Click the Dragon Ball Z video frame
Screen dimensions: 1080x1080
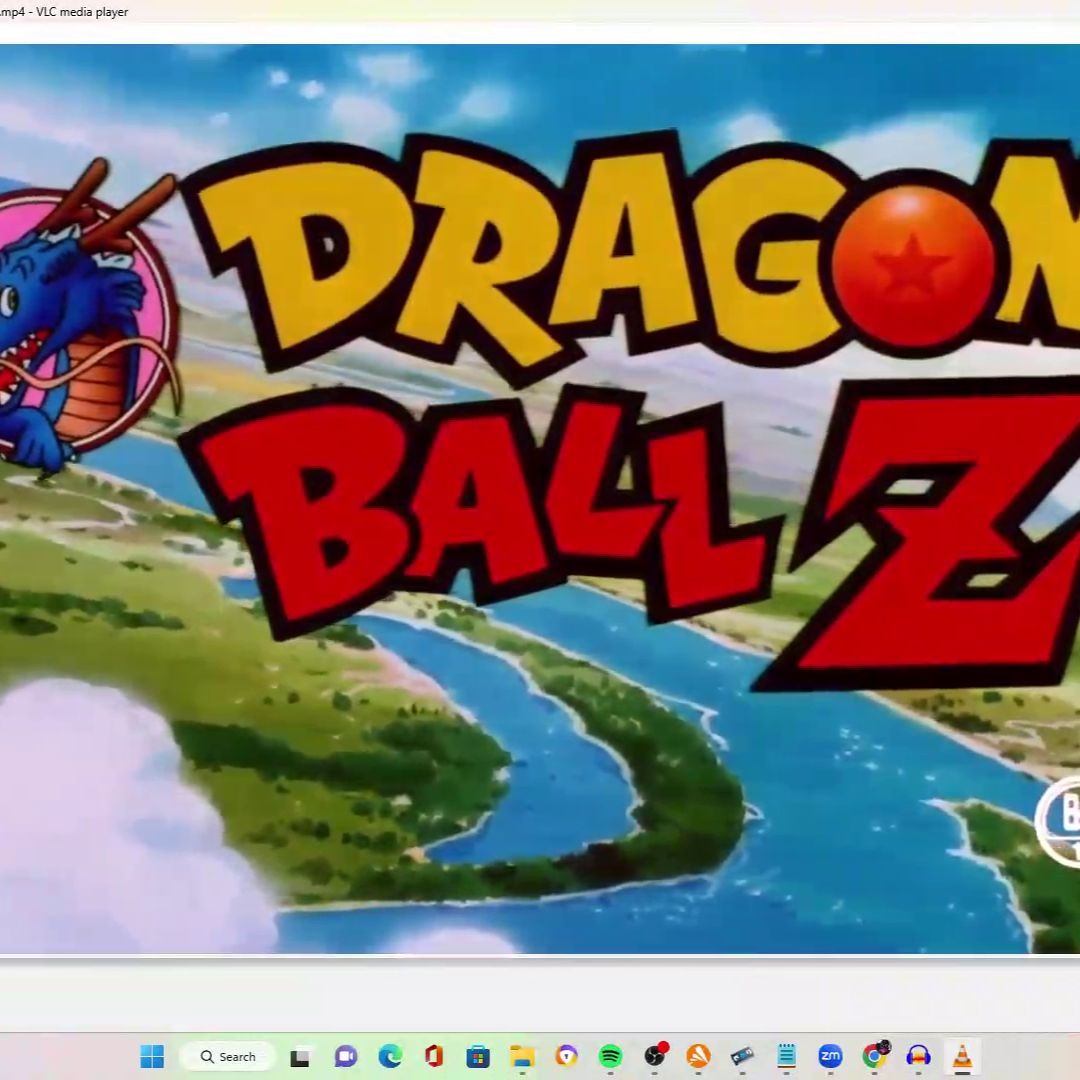coord(540,499)
